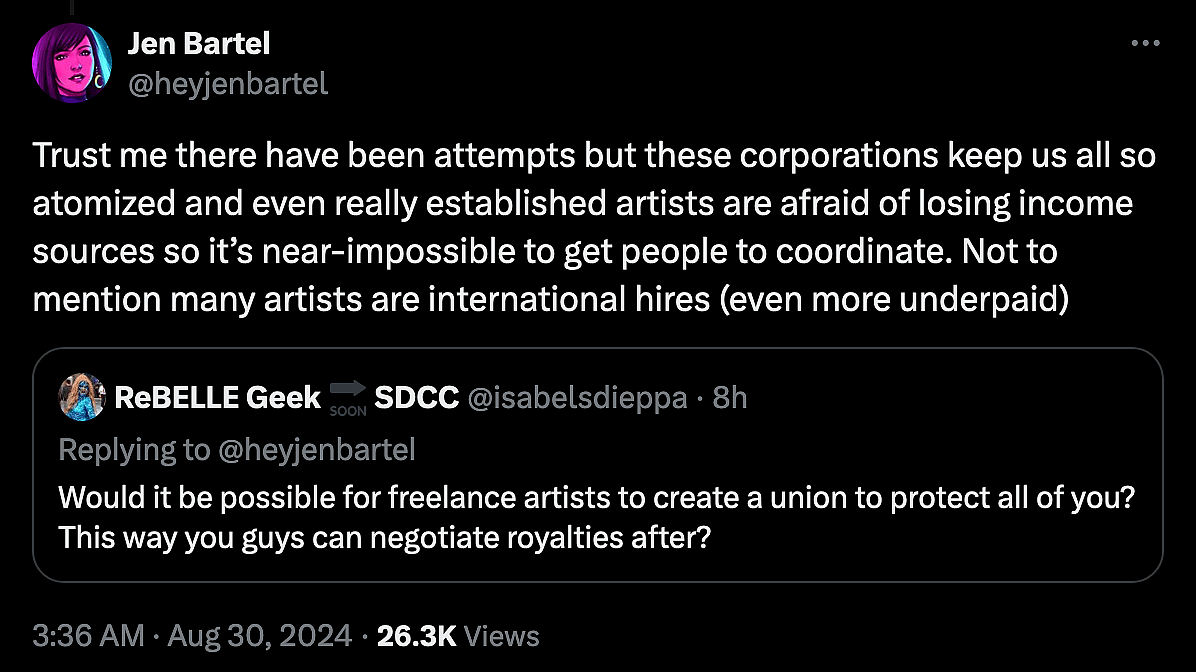Click the Jen Bartel display name
The image size is (1196, 672).
(x=199, y=43)
